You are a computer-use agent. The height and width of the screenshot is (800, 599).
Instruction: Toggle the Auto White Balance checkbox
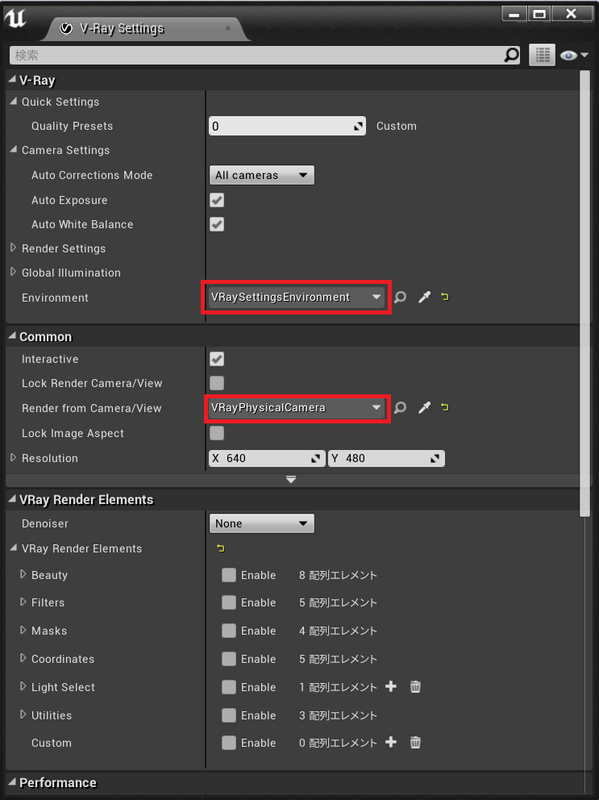(217, 224)
